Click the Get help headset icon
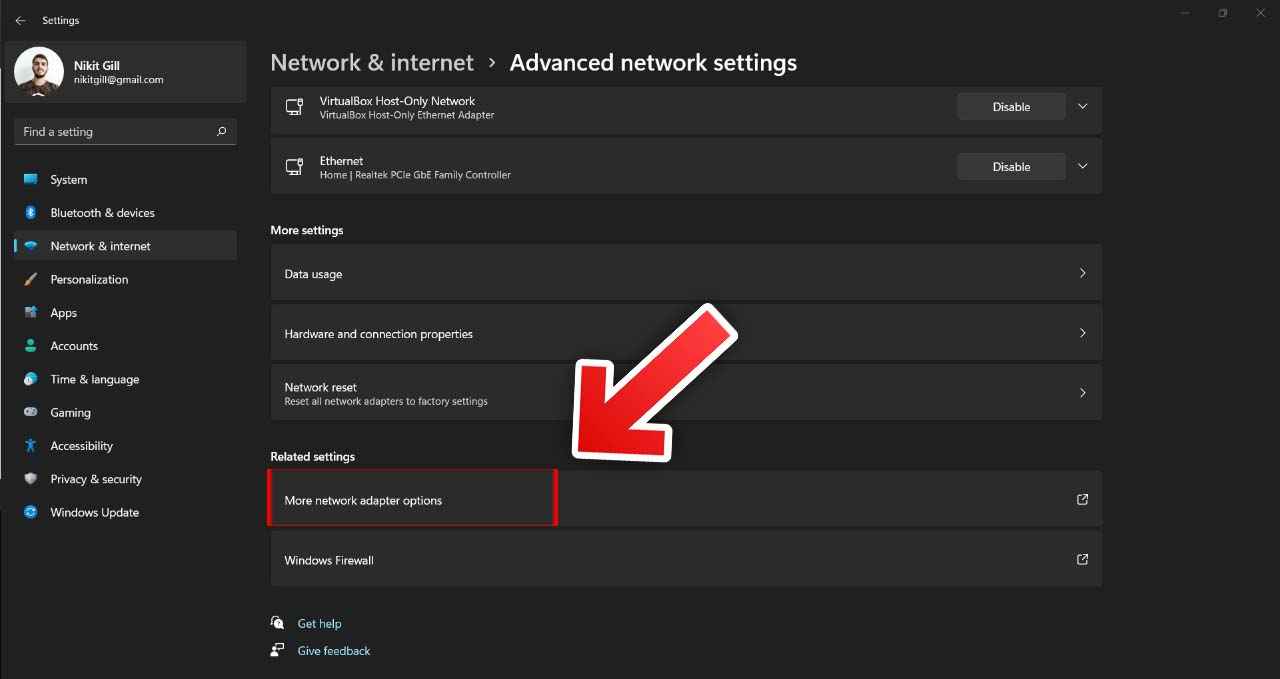The width and height of the screenshot is (1280, 679). pos(278,623)
